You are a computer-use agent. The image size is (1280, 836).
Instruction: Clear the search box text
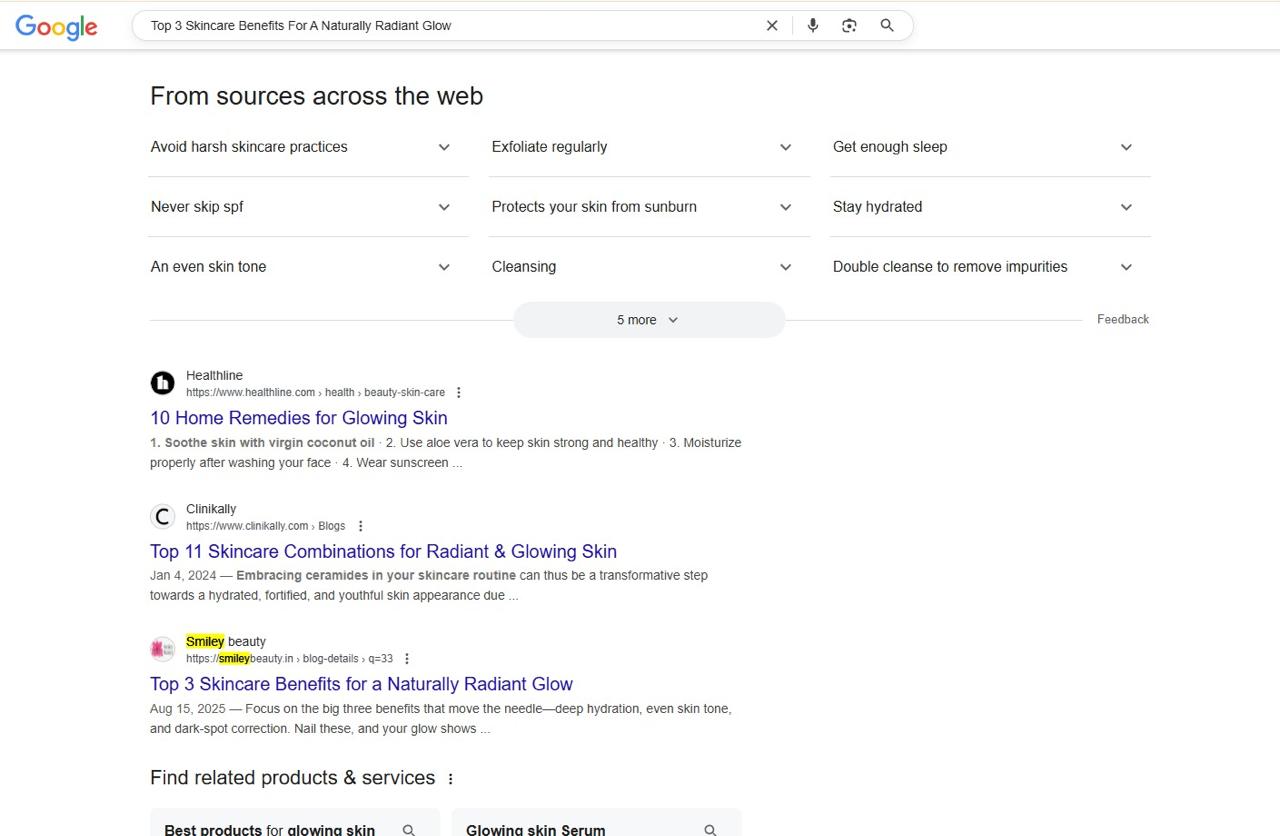(x=772, y=26)
